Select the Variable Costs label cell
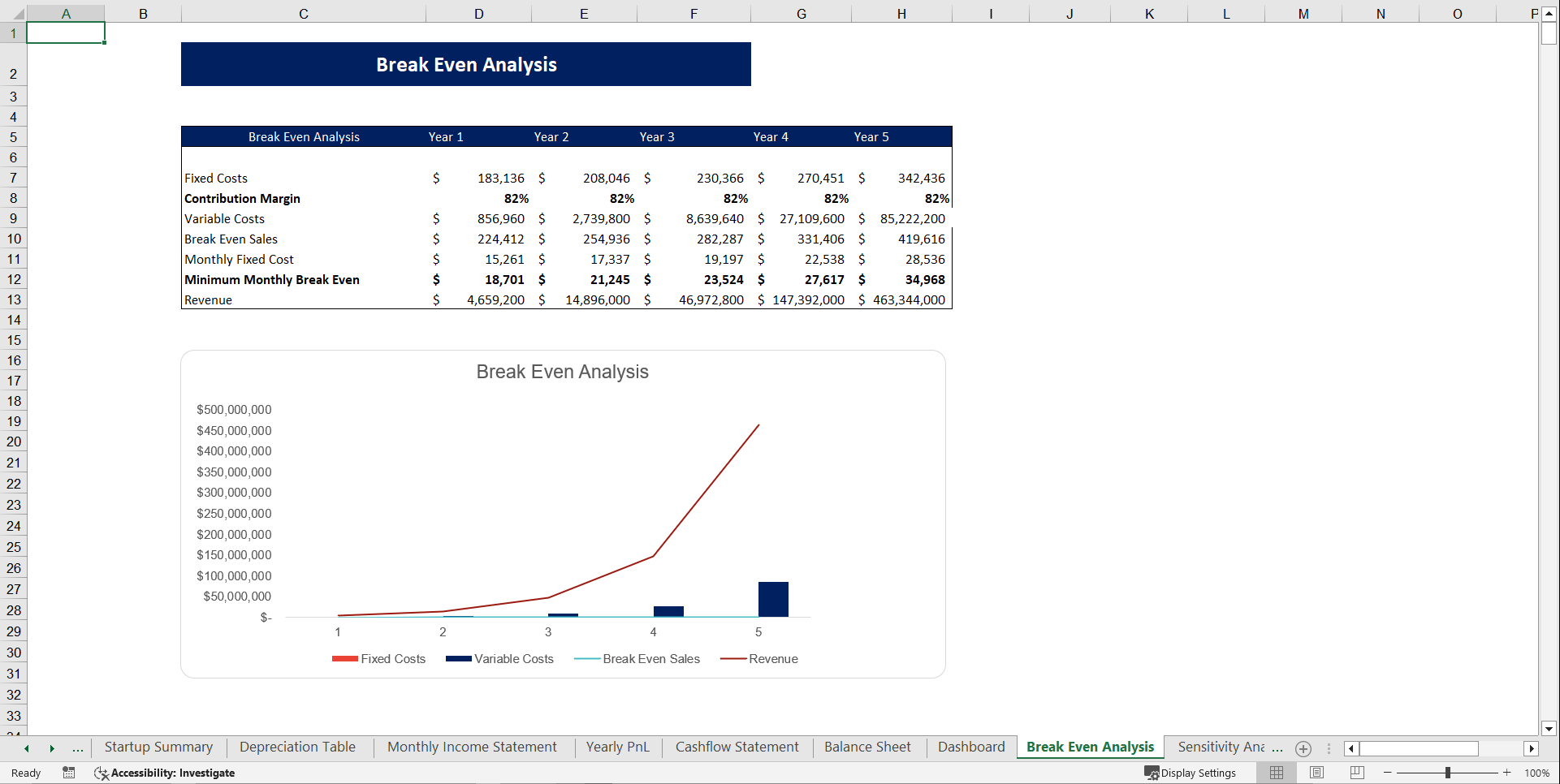Screen dimensions: 1560x784 pos(303,218)
